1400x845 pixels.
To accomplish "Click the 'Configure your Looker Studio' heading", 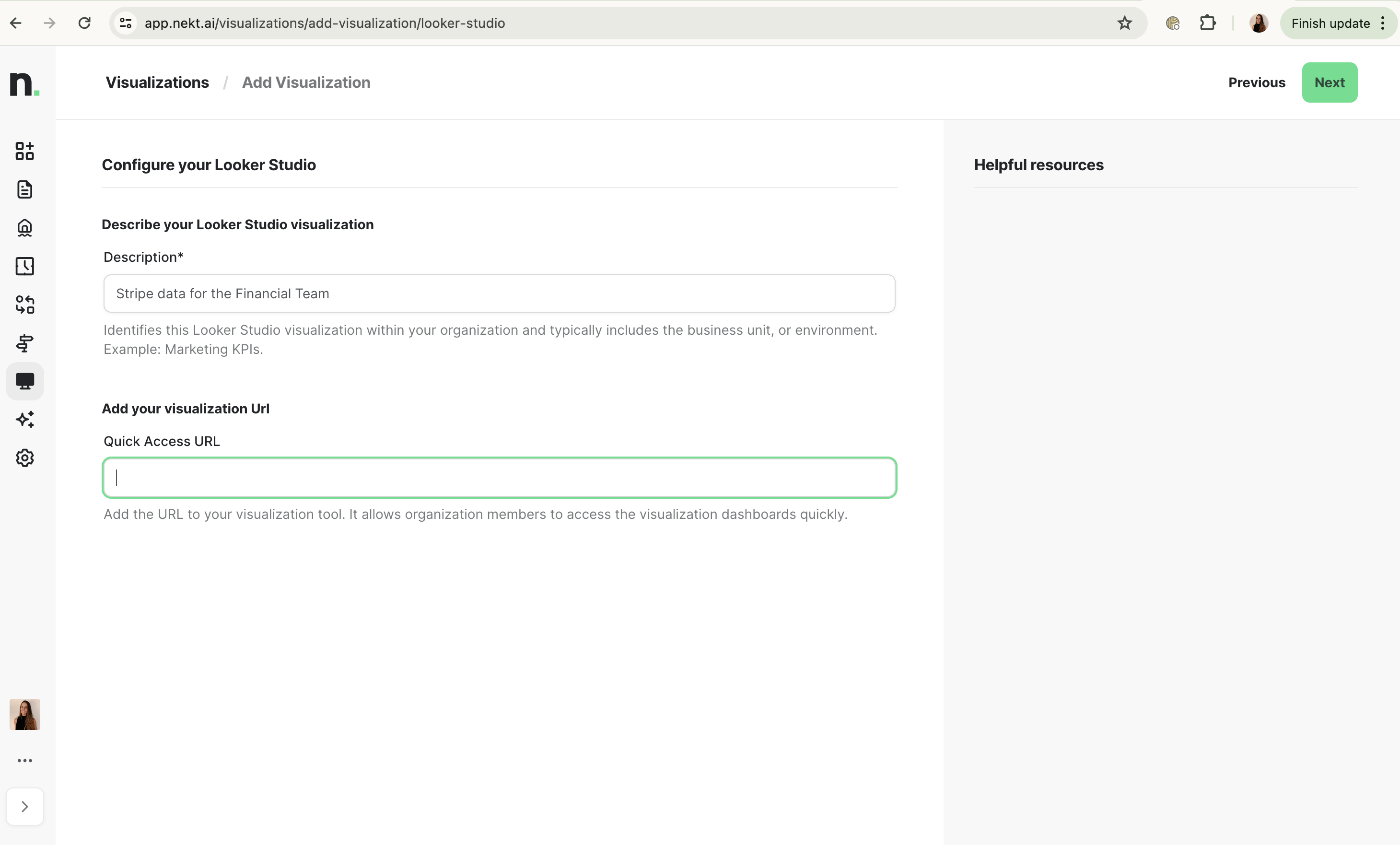I will [x=209, y=165].
